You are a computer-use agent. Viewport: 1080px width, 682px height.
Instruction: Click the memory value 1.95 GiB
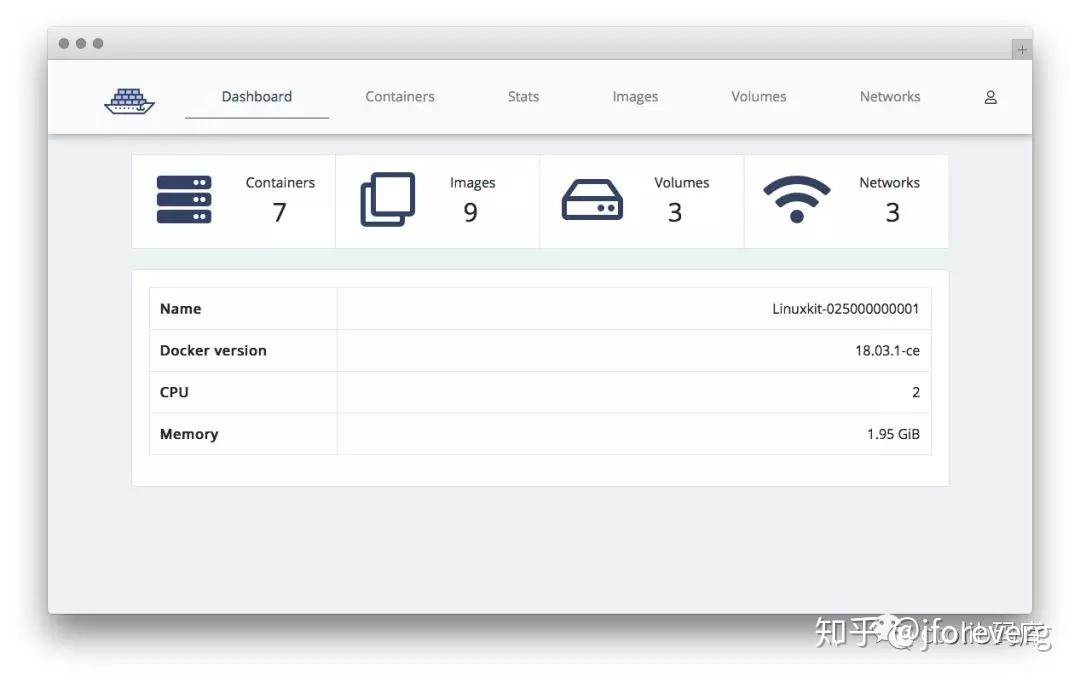click(x=893, y=434)
